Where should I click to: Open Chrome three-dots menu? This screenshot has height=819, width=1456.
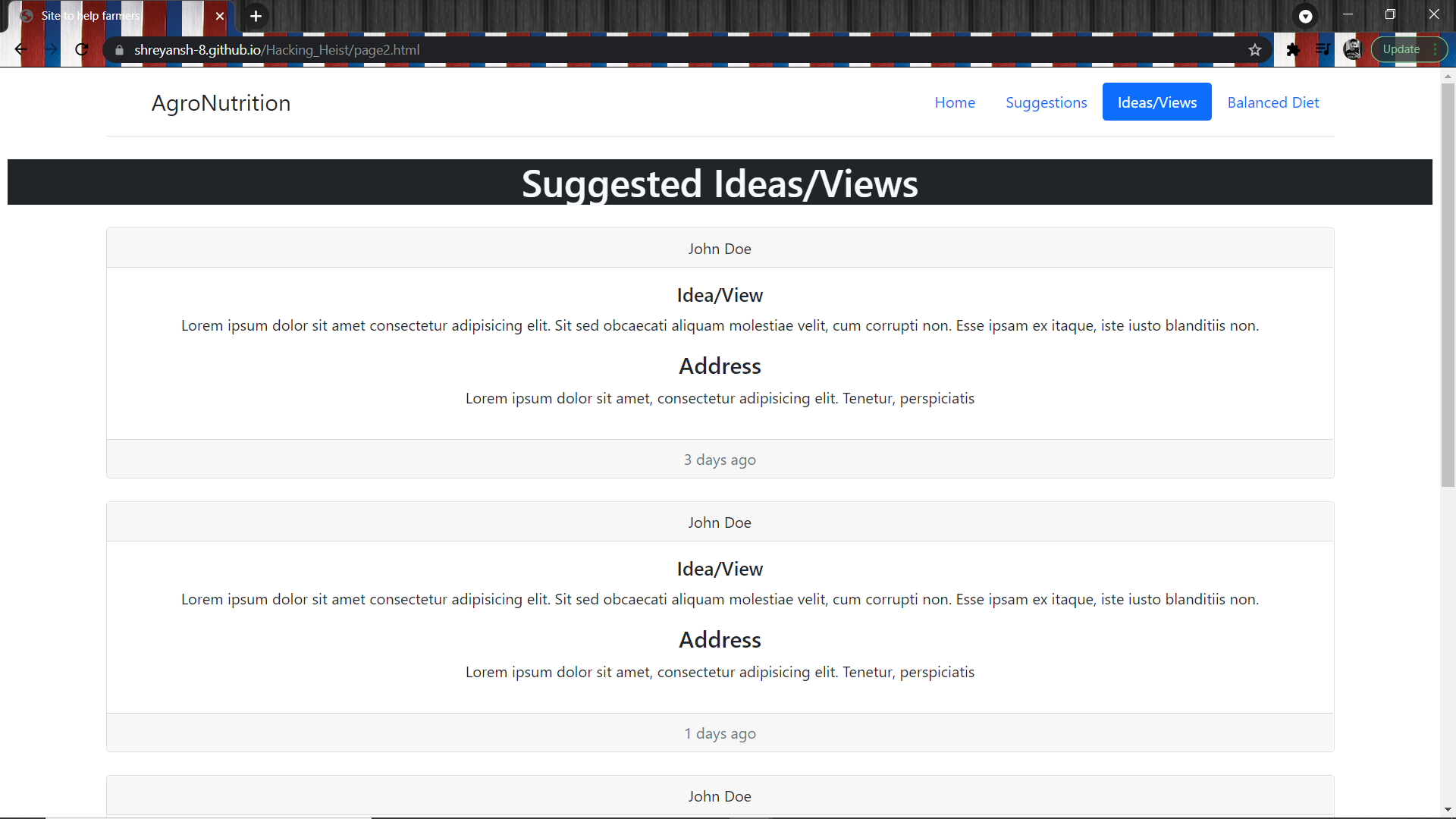pos(1436,50)
